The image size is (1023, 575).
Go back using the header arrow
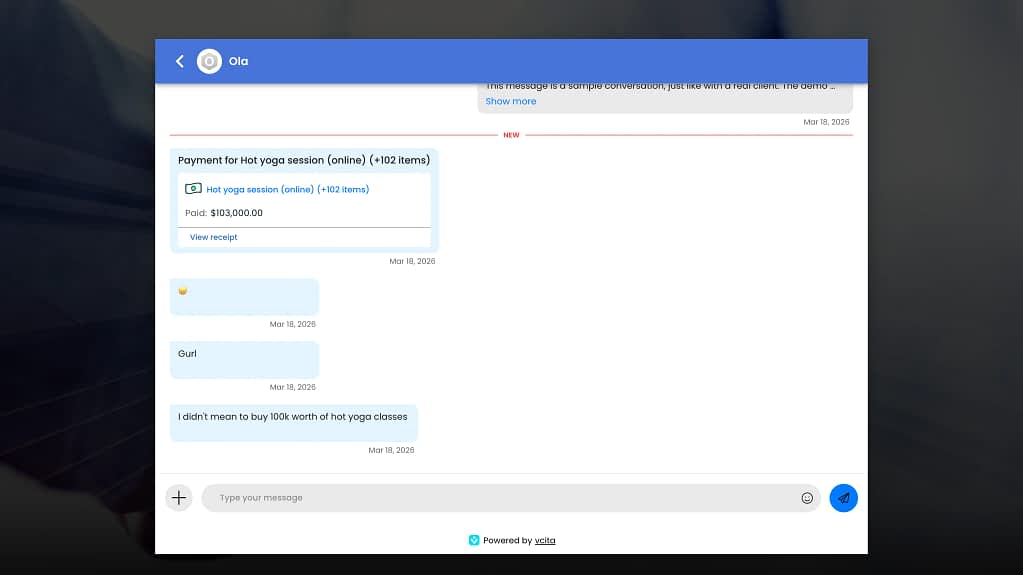click(x=179, y=61)
